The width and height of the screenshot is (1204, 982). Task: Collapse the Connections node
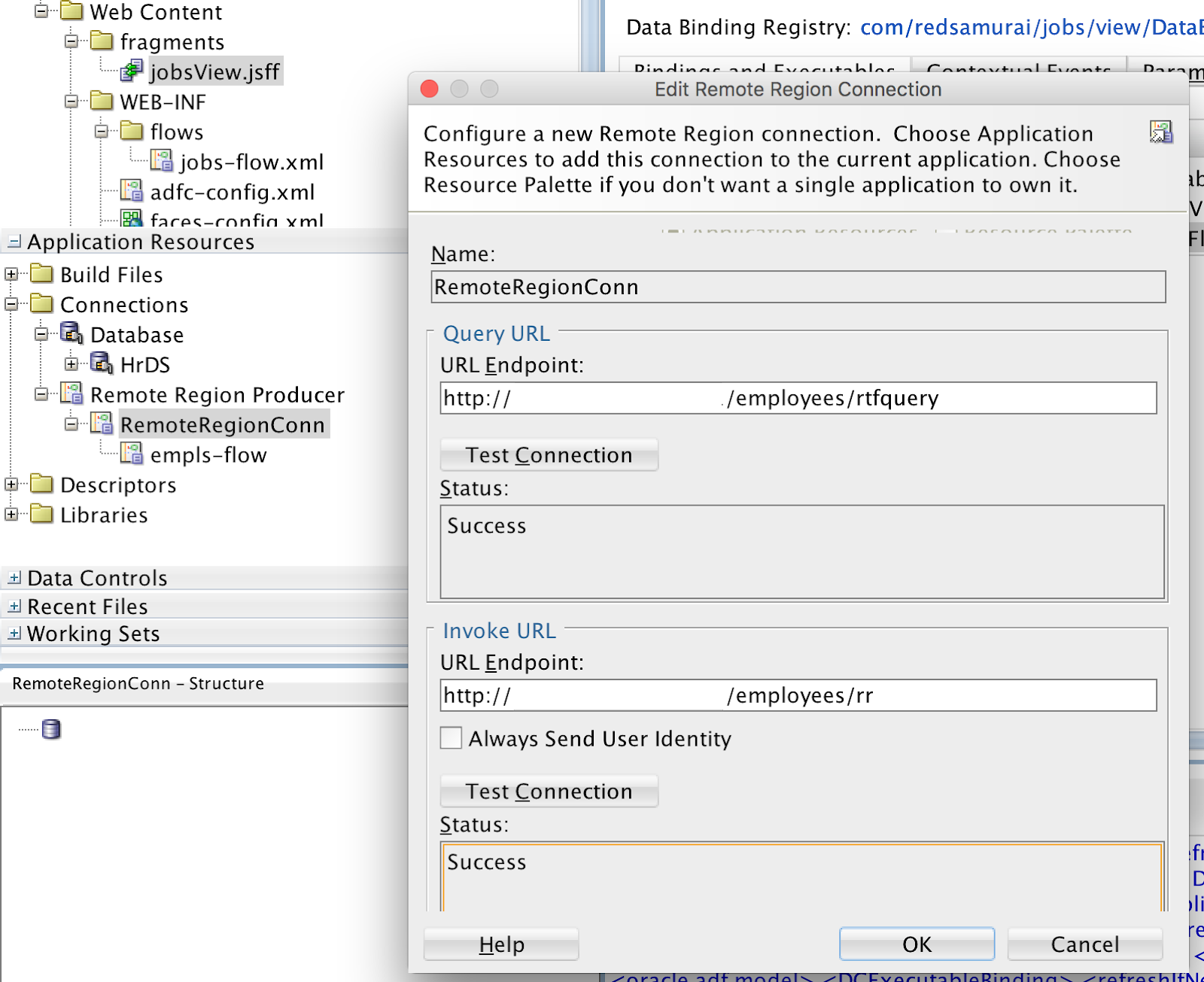click(11, 304)
